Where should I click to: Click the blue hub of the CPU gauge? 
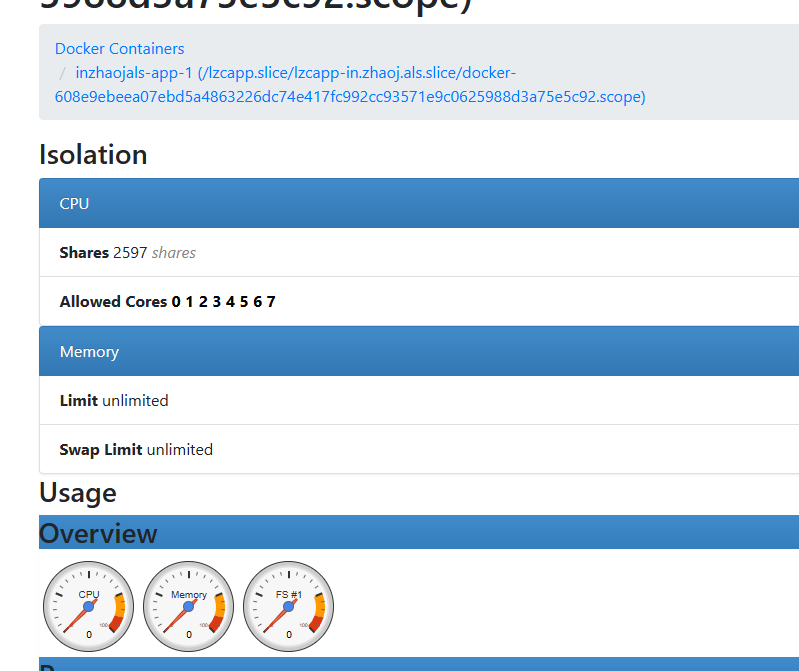(89, 607)
